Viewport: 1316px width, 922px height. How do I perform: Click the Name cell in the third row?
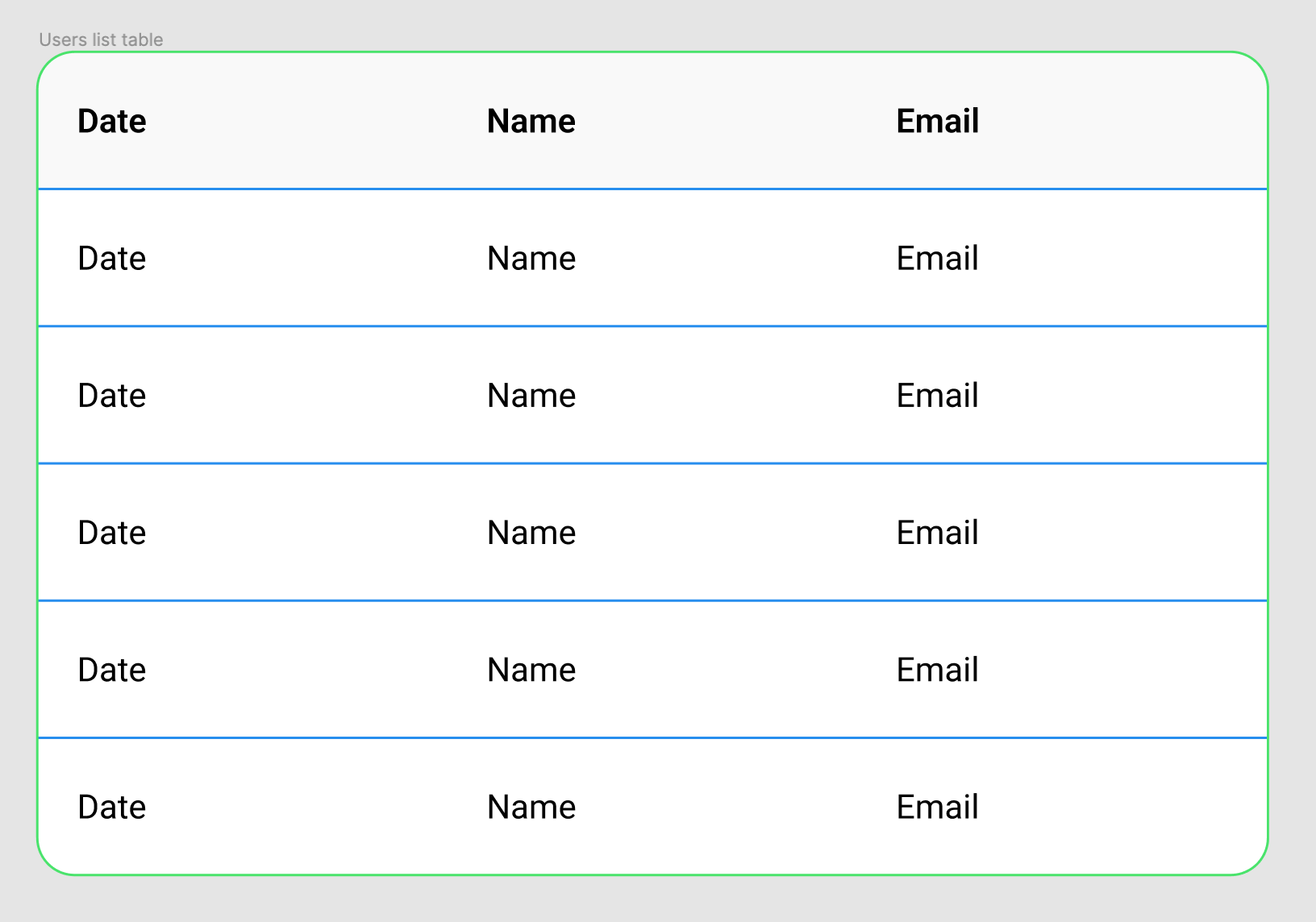tap(531, 533)
